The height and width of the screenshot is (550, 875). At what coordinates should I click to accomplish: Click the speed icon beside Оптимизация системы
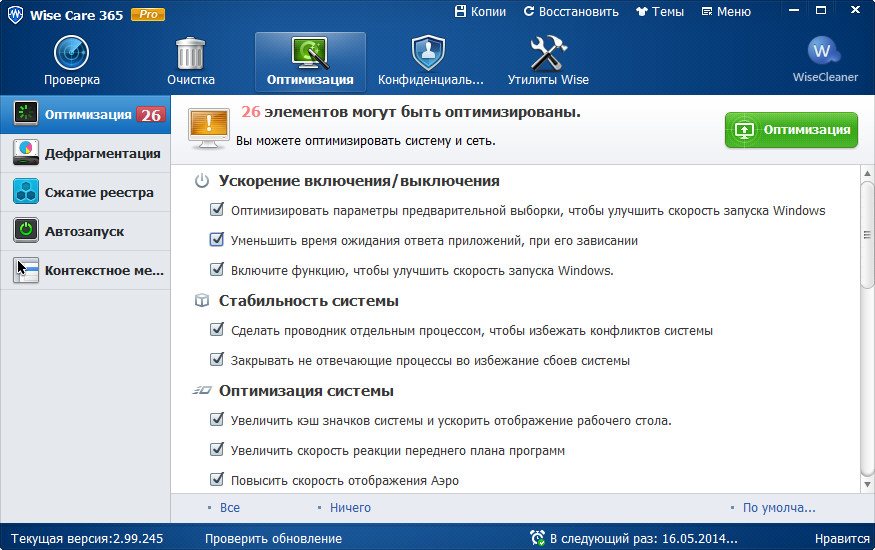[202, 390]
